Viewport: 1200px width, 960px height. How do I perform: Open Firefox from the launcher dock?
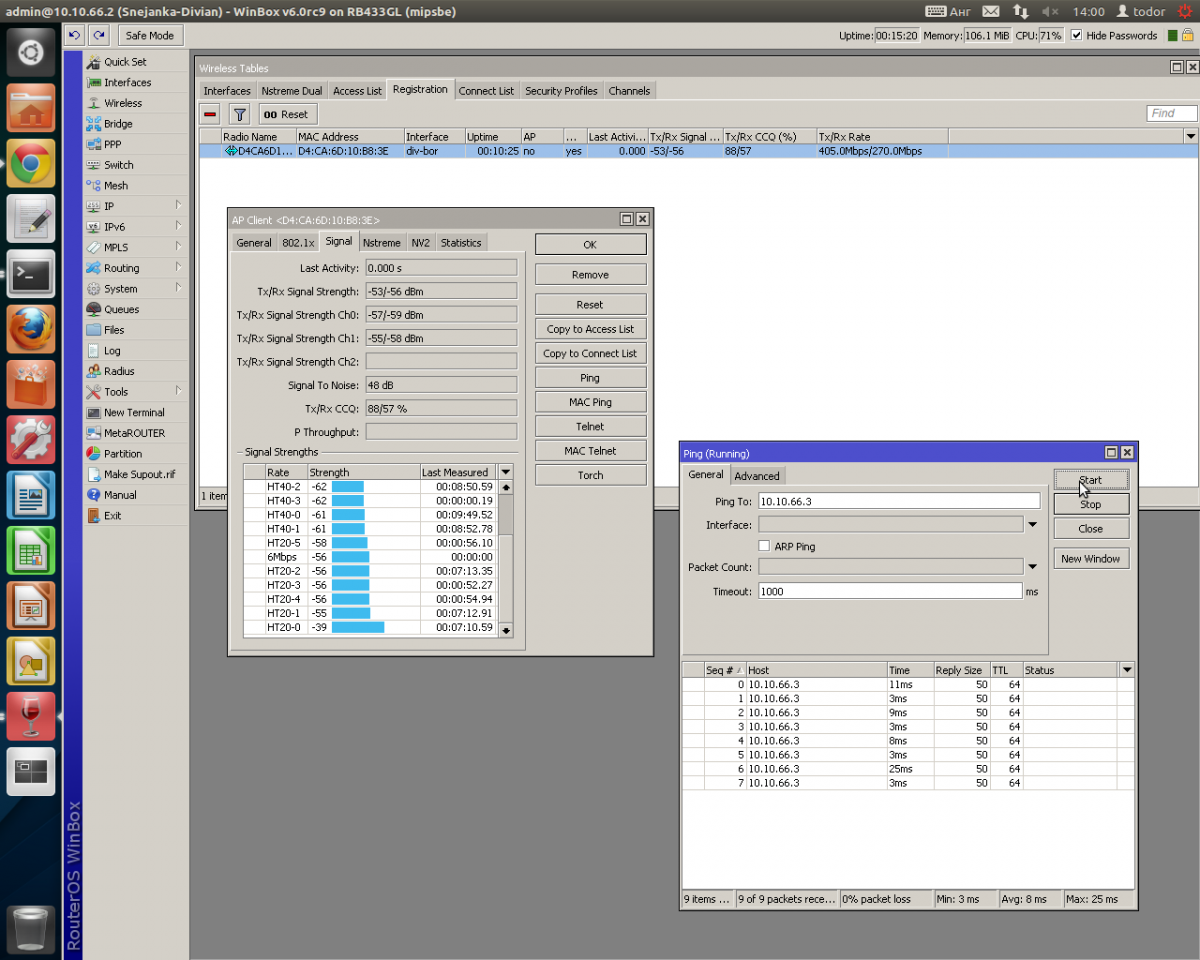click(x=31, y=328)
